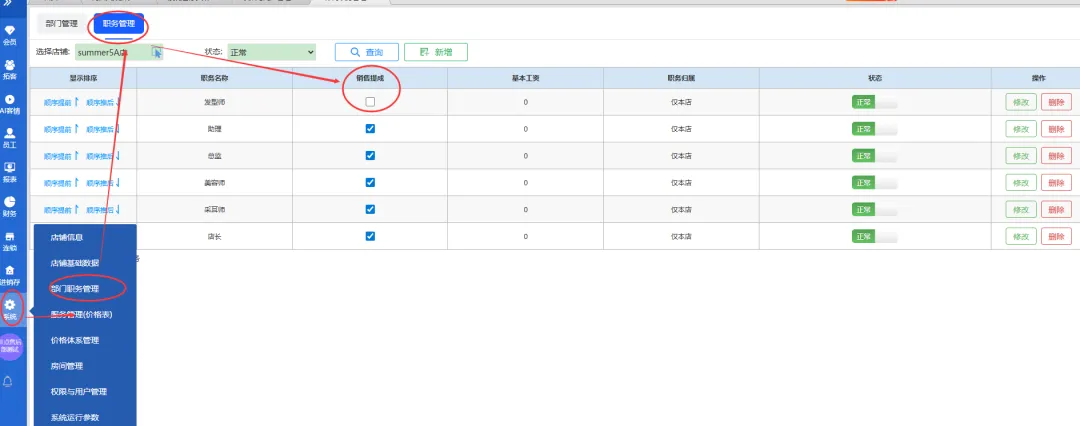Toggle 正常 status switch for 助理
1080x426 pixels.
coord(875,129)
